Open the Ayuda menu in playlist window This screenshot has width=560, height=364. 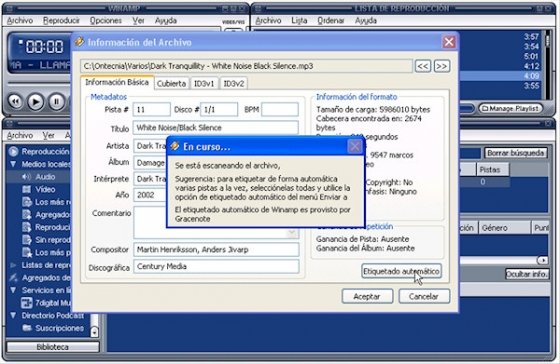pyautogui.click(x=366, y=21)
